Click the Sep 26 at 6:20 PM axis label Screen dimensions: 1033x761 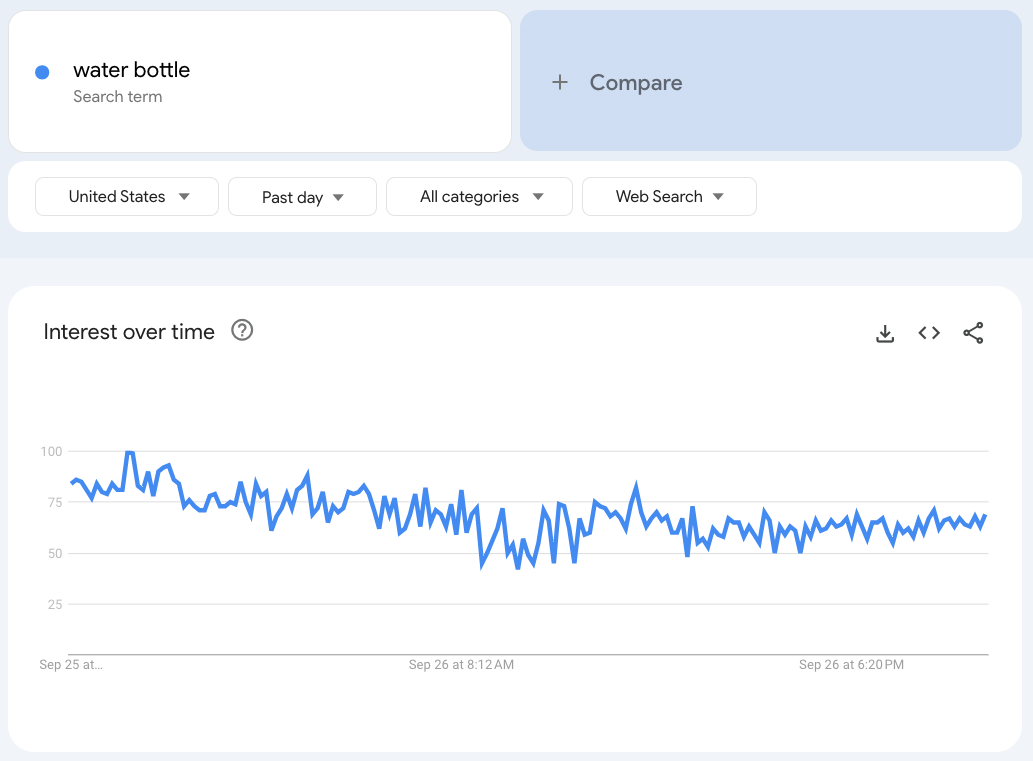click(x=851, y=664)
